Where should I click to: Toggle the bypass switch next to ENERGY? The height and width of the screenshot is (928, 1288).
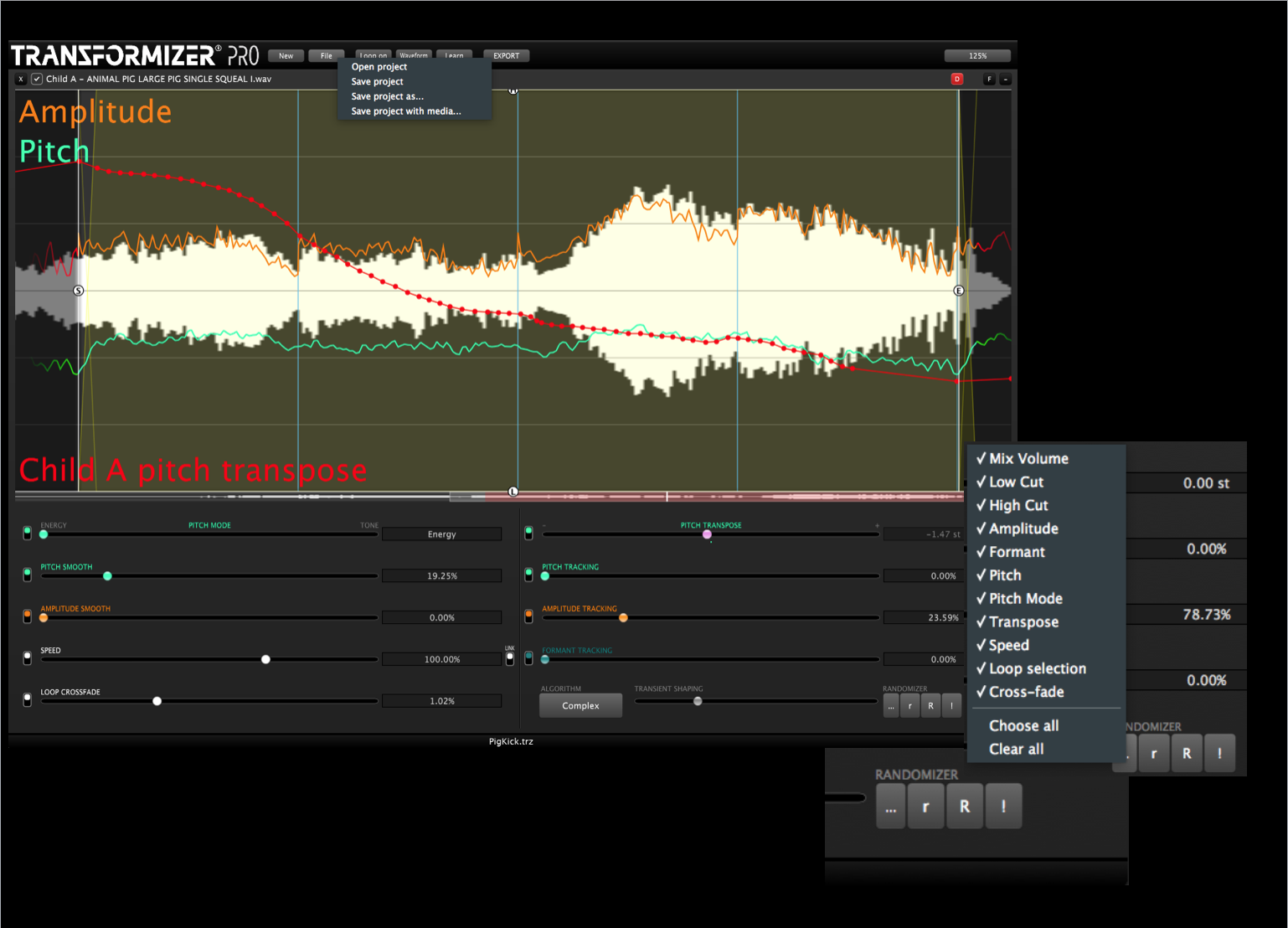click(26, 532)
